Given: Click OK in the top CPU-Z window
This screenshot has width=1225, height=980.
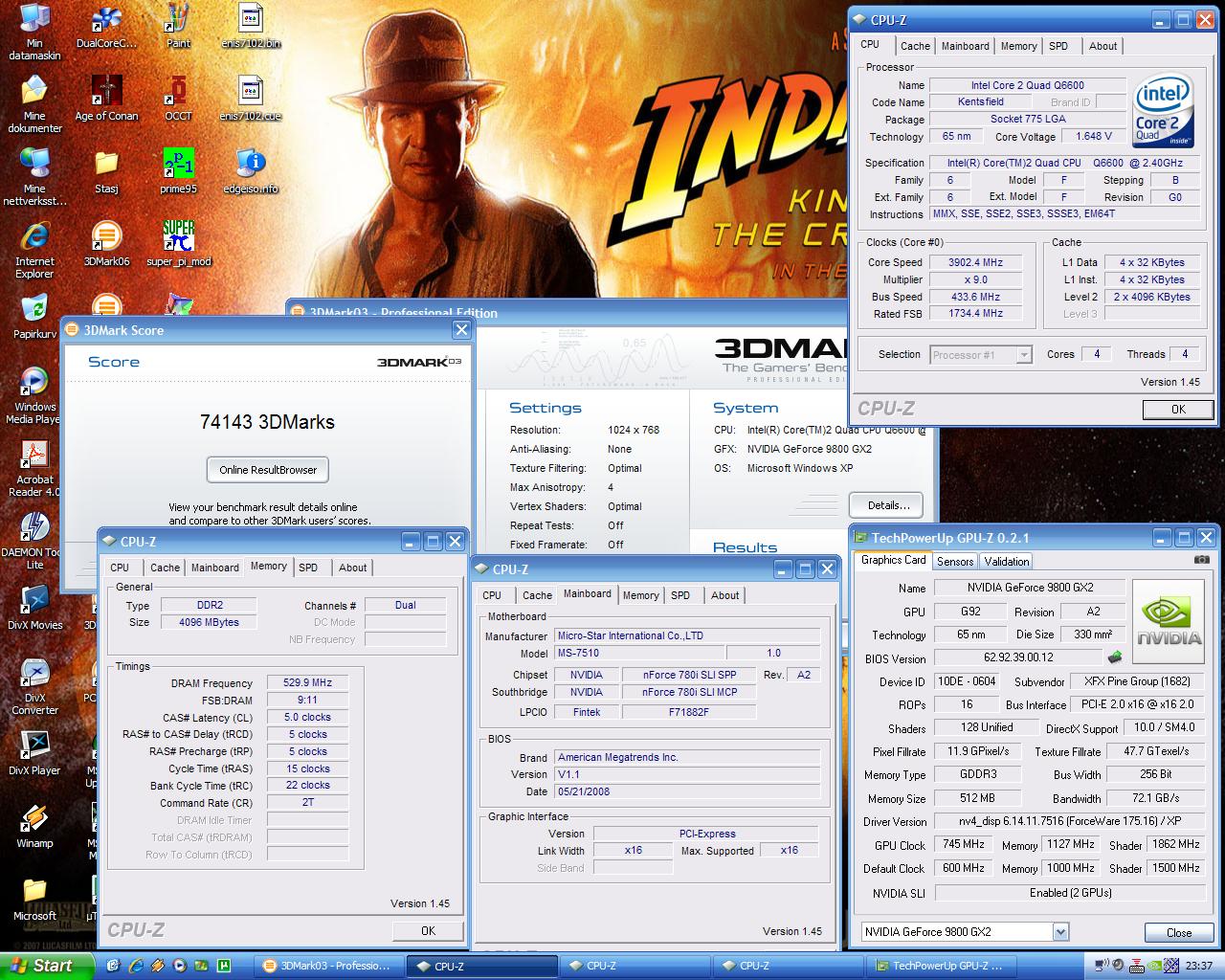Looking at the screenshot, I should point(1178,409).
